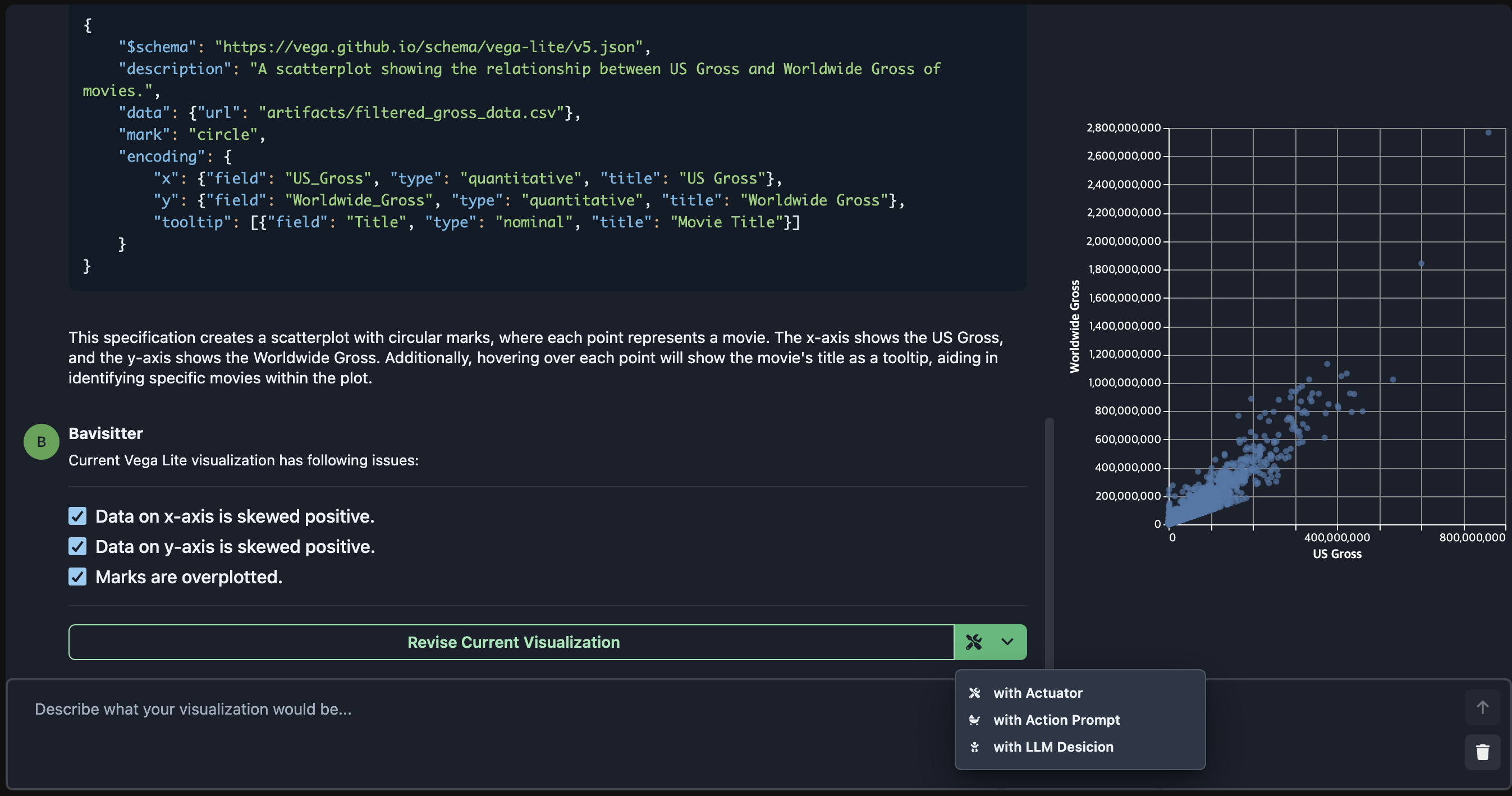1512x796 pixels.
Task: Click the icon next to 'with LLM Desicion'
Action: coord(974,747)
